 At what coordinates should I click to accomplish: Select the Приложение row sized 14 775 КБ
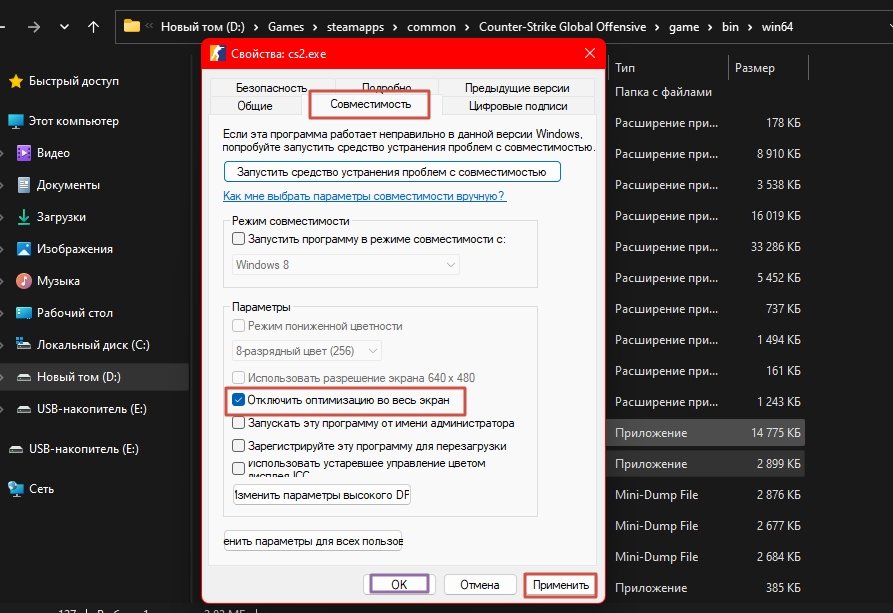tap(706, 433)
